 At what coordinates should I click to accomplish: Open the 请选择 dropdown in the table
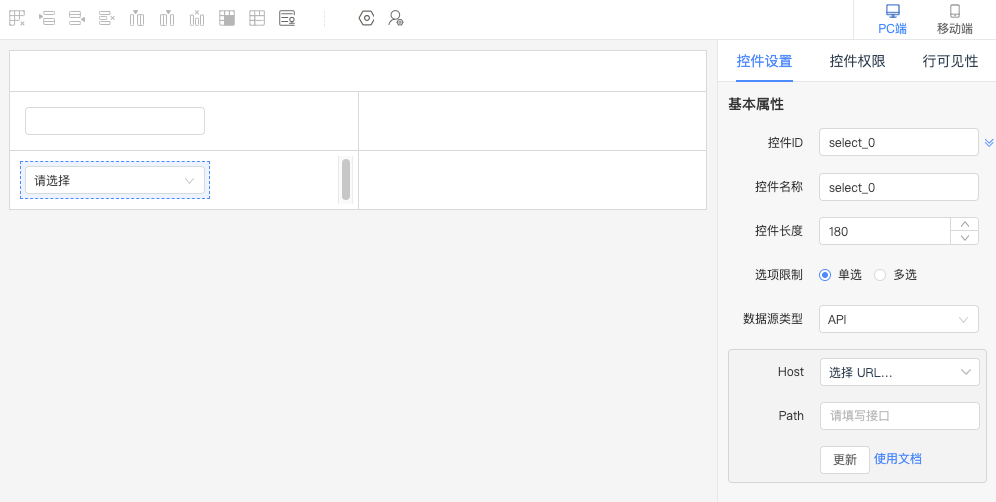pyautogui.click(x=115, y=180)
